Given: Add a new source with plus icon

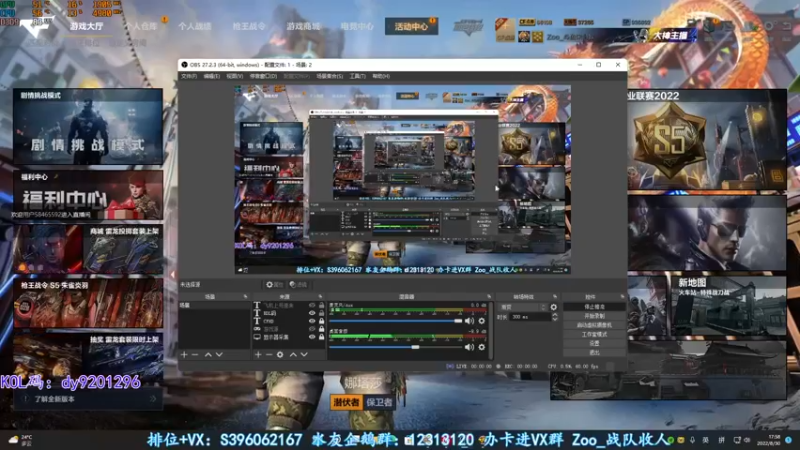Looking at the screenshot, I should [x=258, y=354].
